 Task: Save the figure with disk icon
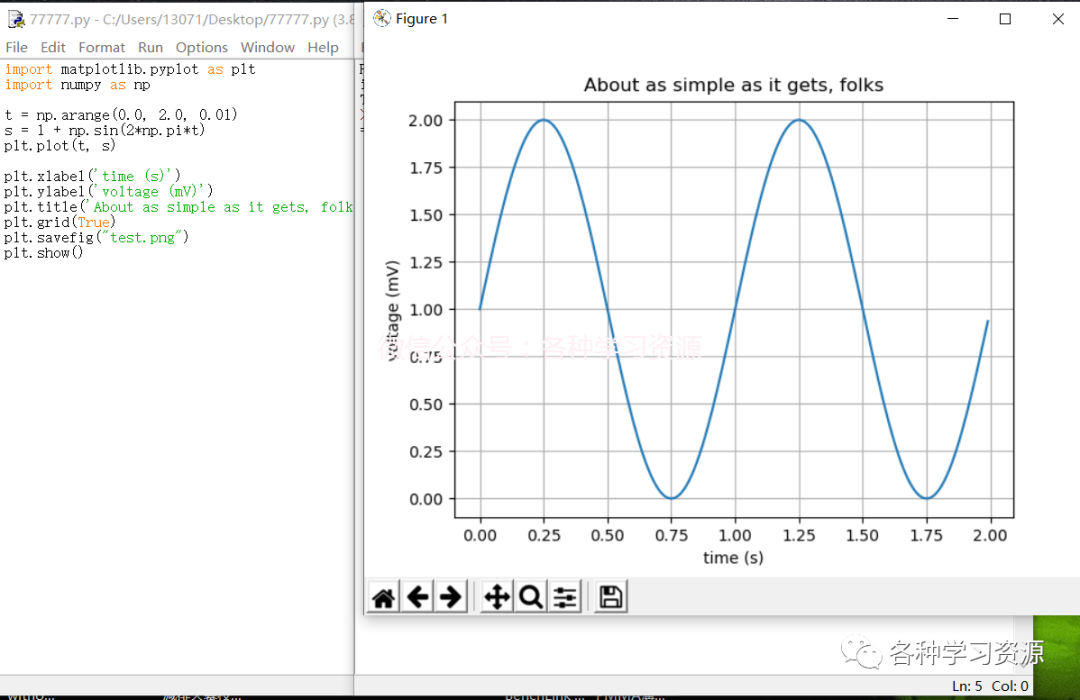[611, 597]
